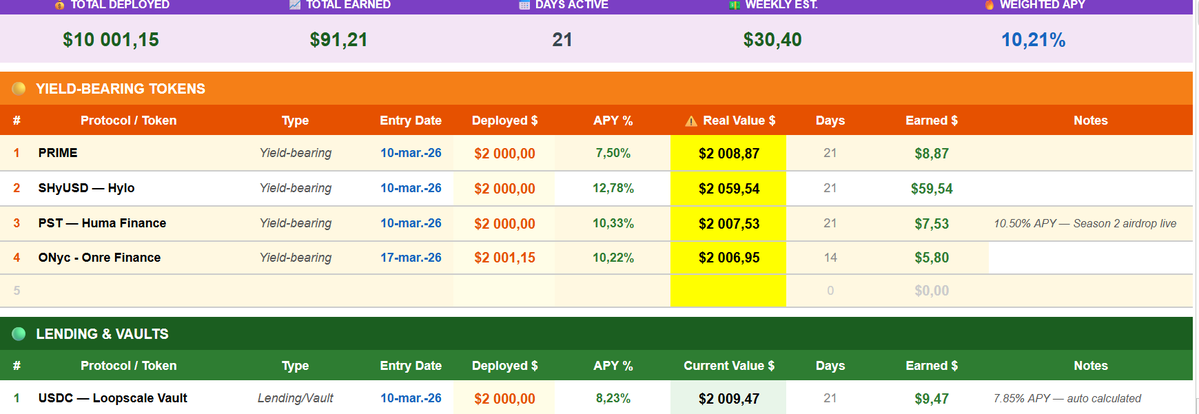Image resolution: width=1199 pixels, height=414 pixels.
Task: Select PRIME row's 10-mar.-26 entry date
Action: click(x=411, y=153)
